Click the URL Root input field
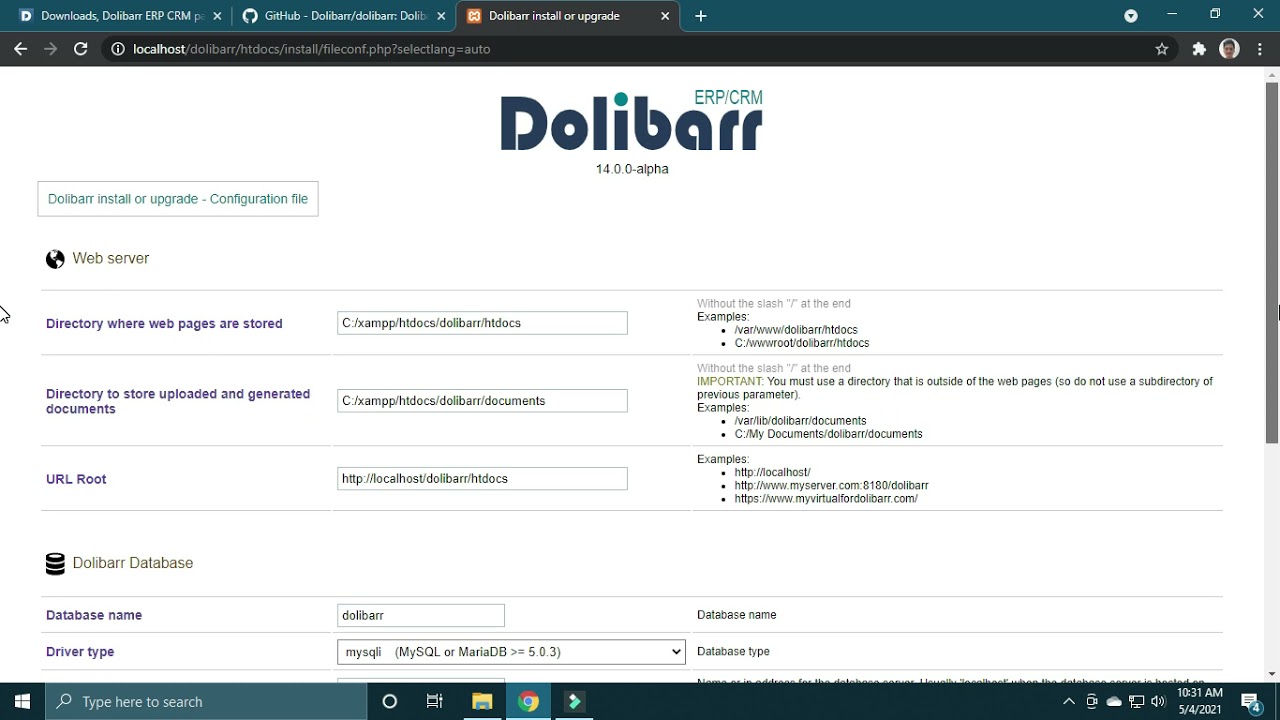1280x720 pixels. (482, 479)
